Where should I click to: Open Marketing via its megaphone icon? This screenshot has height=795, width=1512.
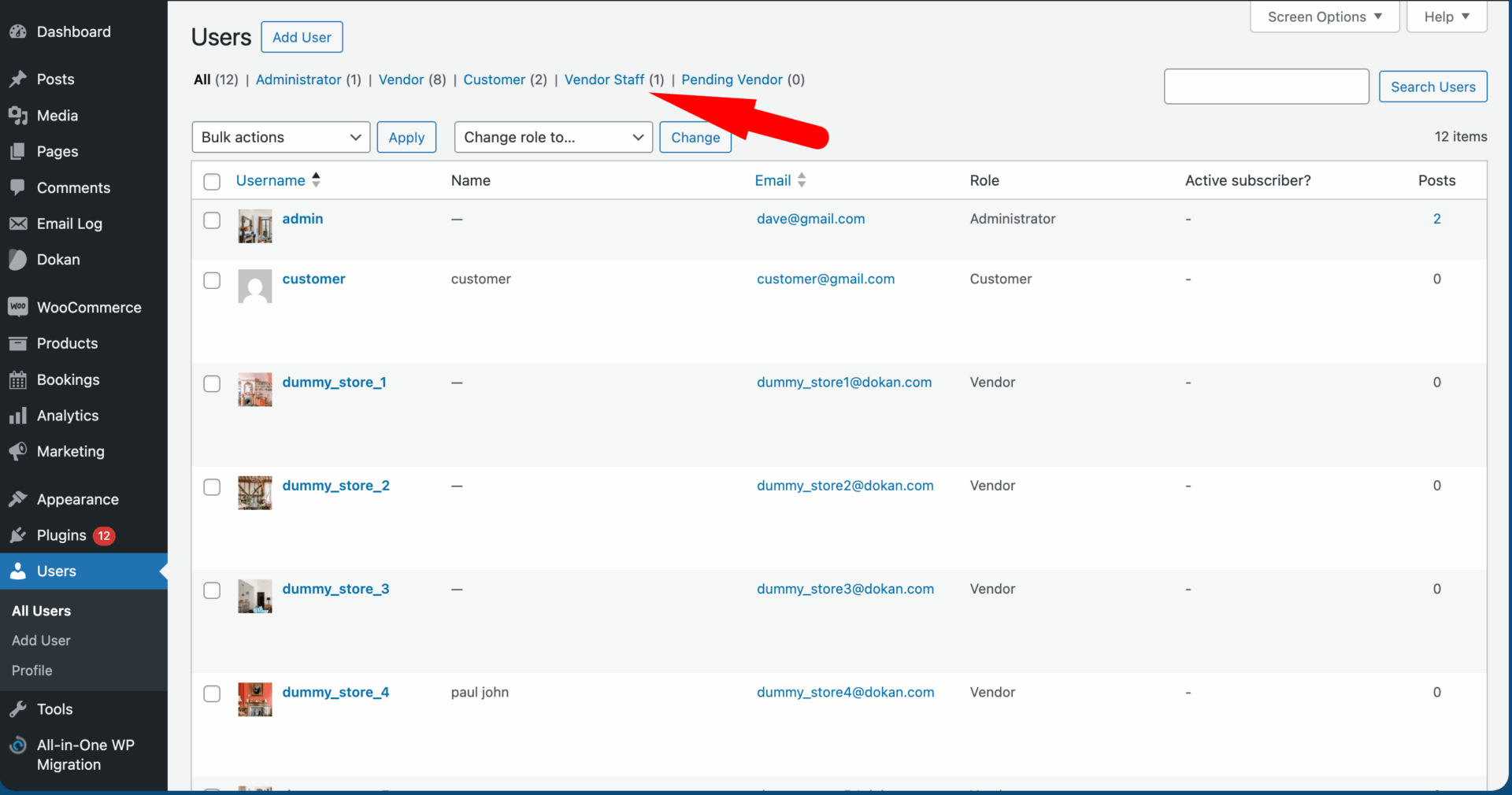[19, 452]
